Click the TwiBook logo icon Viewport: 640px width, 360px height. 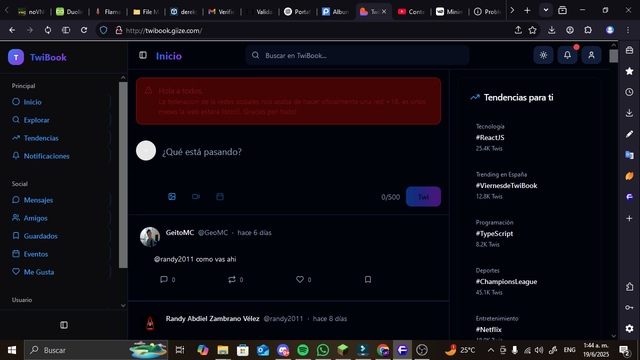tap(16, 57)
